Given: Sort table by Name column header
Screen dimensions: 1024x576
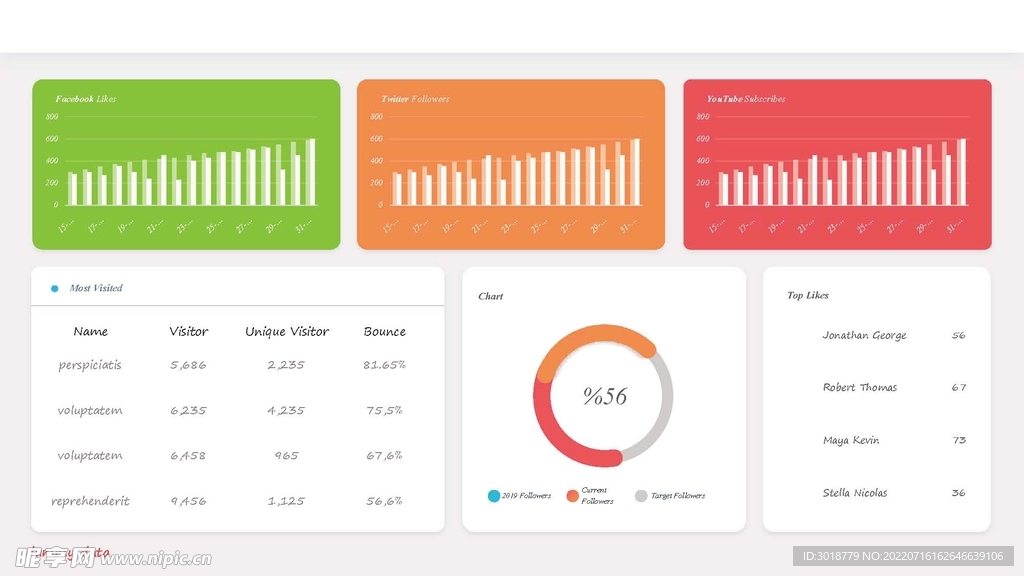Looking at the screenshot, I should 91,332.
